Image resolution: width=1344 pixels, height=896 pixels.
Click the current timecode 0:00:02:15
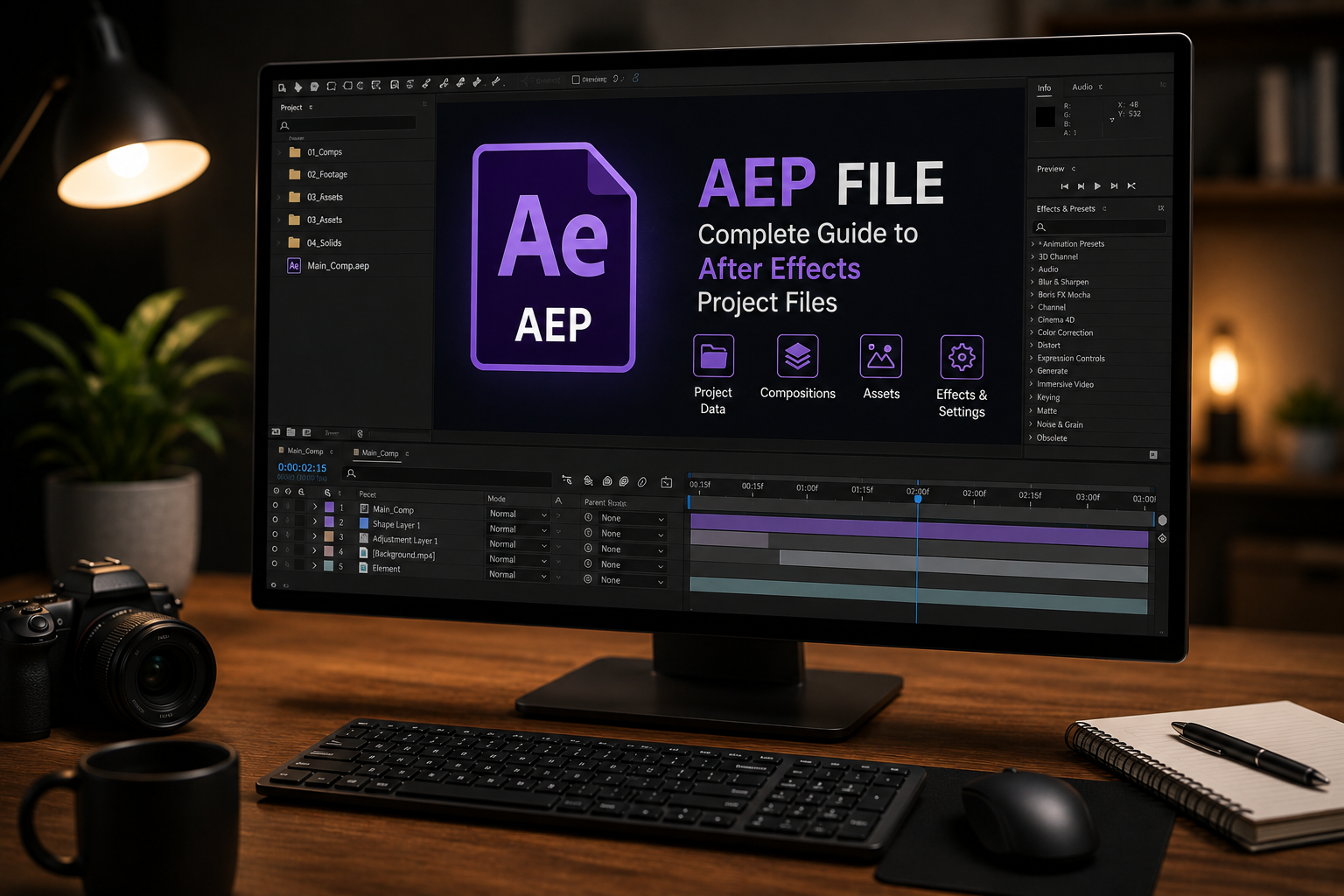[302, 467]
